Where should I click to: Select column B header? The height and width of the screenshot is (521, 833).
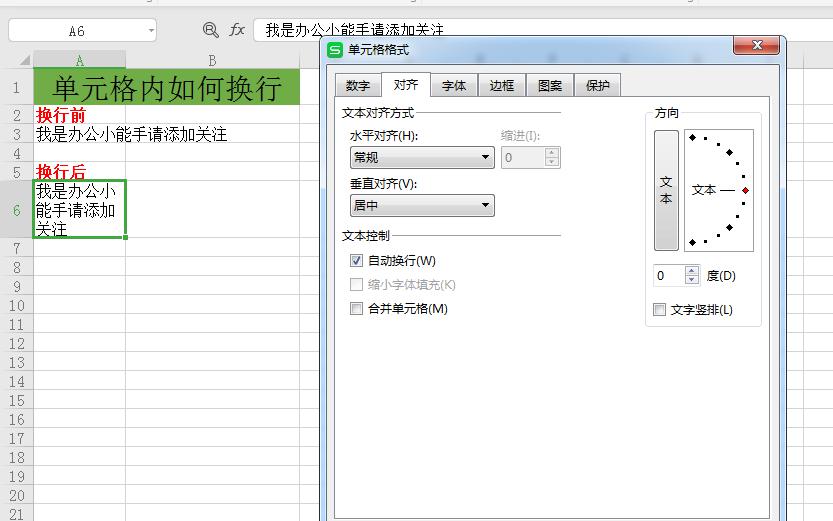tap(212, 60)
